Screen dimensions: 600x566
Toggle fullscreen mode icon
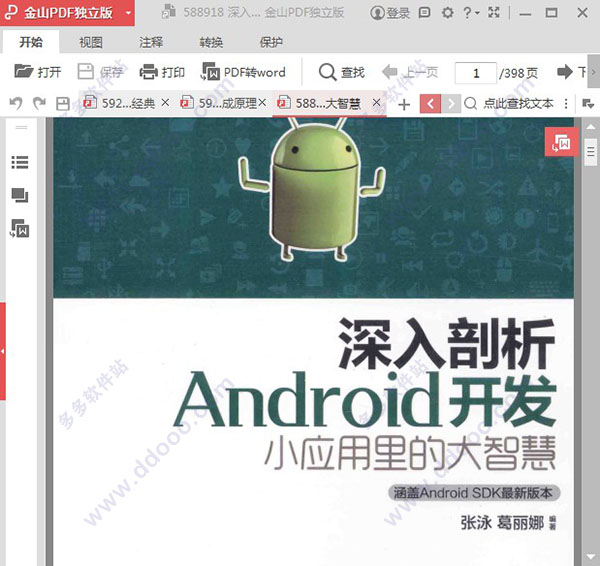click(x=494, y=13)
